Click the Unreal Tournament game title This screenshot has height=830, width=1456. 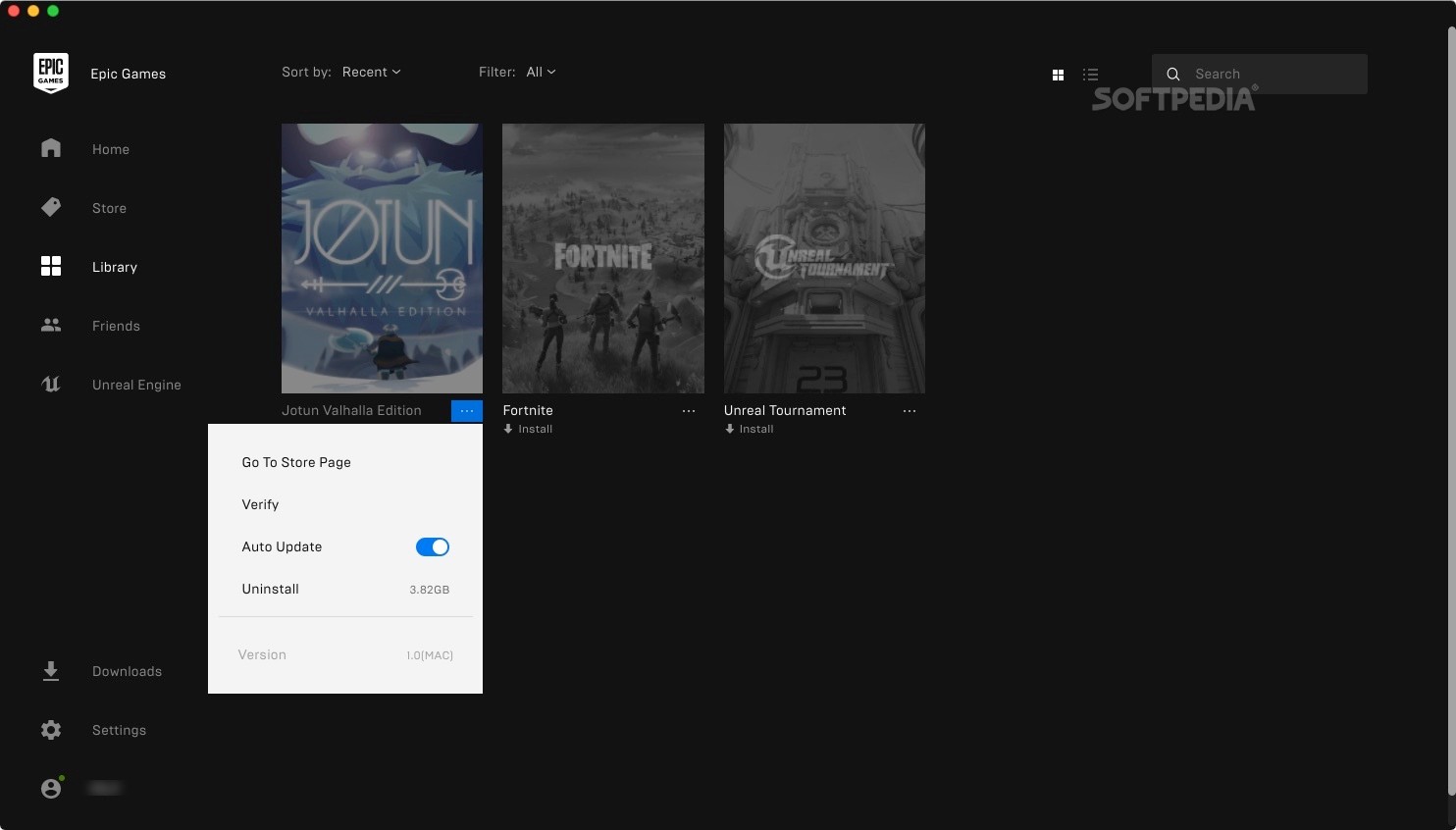click(x=785, y=410)
